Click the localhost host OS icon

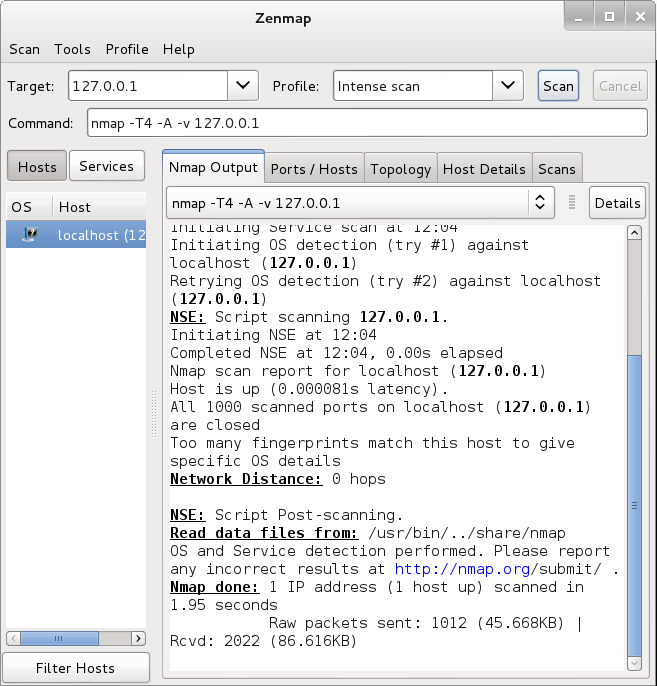(30, 234)
